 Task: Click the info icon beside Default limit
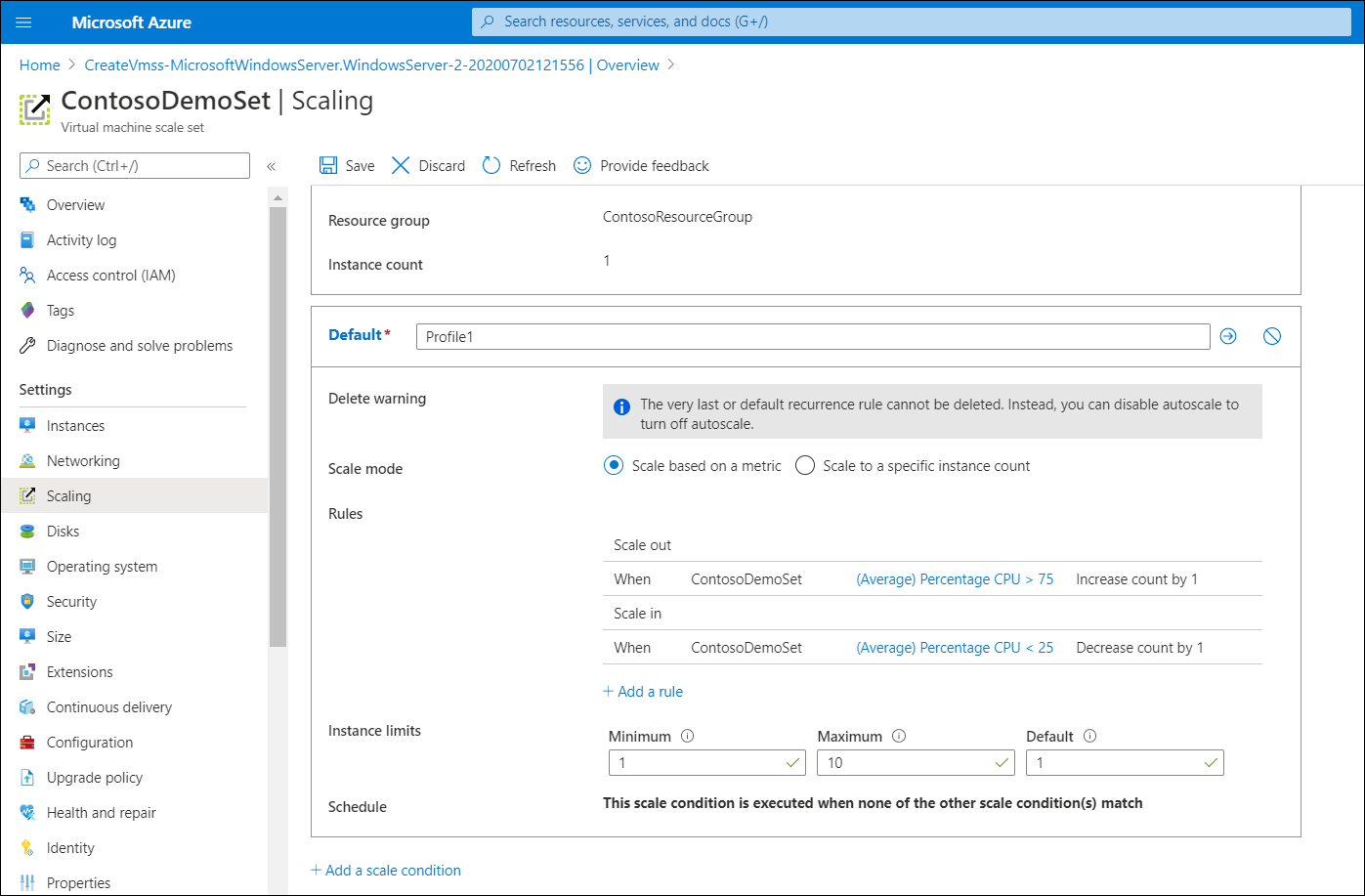click(1090, 736)
